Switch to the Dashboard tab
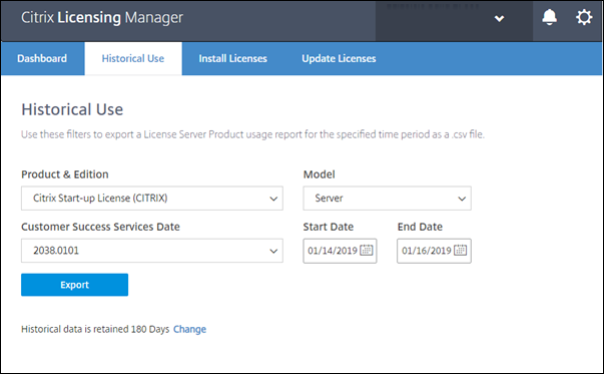The image size is (604, 374). click(x=42, y=59)
